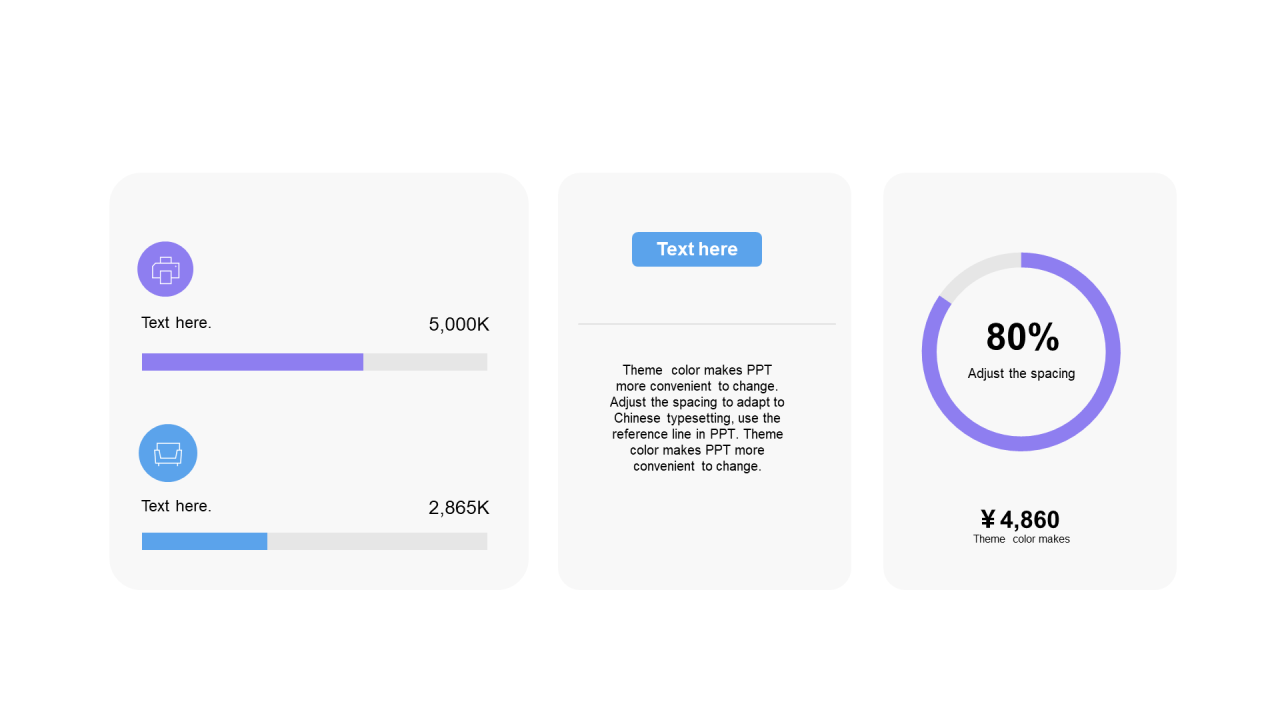Click the blue "Text here" button
The height and width of the screenshot is (720, 1280).
pyautogui.click(x=697, y=249)
